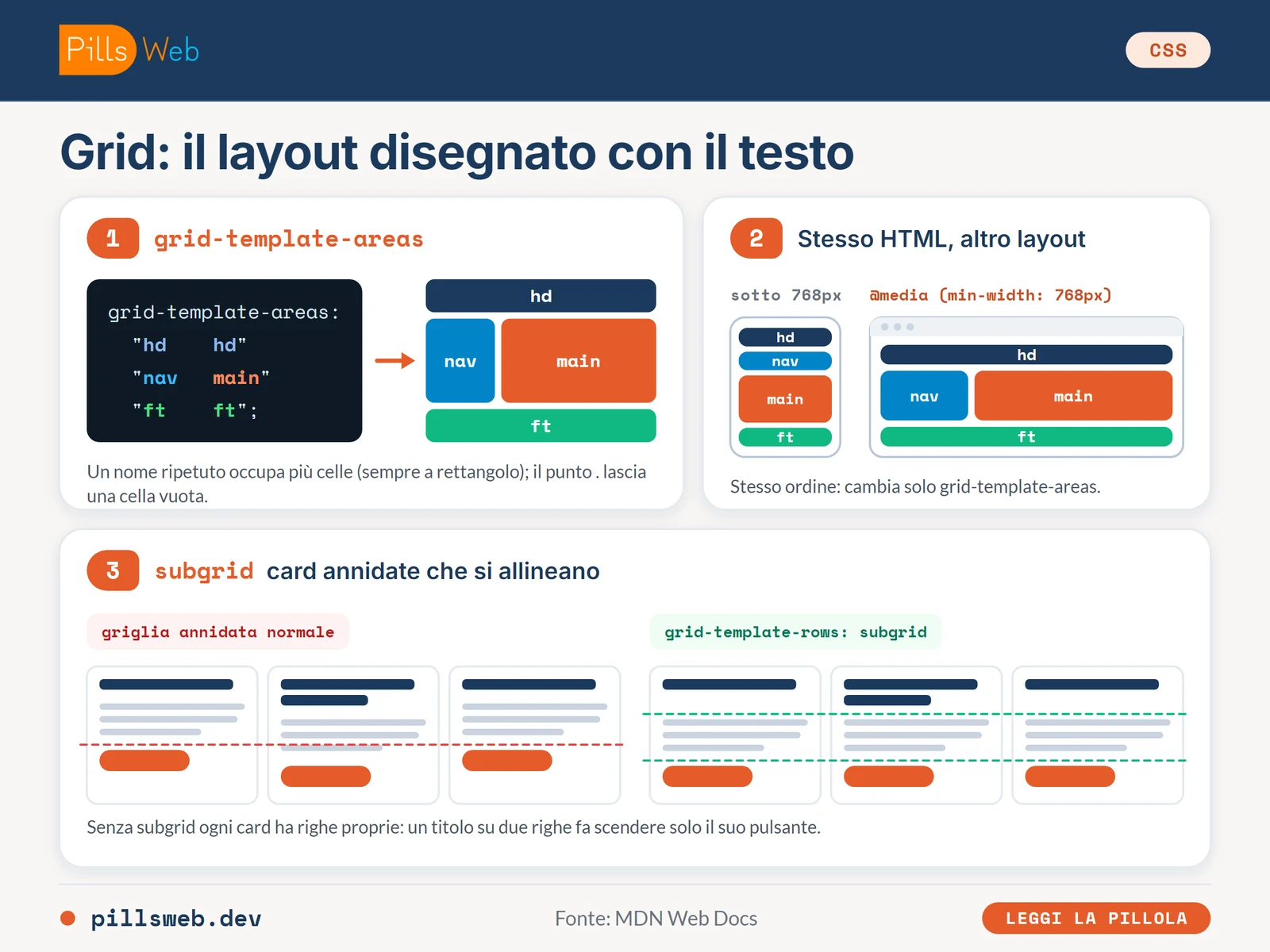Screen dimensions: 1270x952
Task: Click the Pills Web logo
Action: click(129, 50)
